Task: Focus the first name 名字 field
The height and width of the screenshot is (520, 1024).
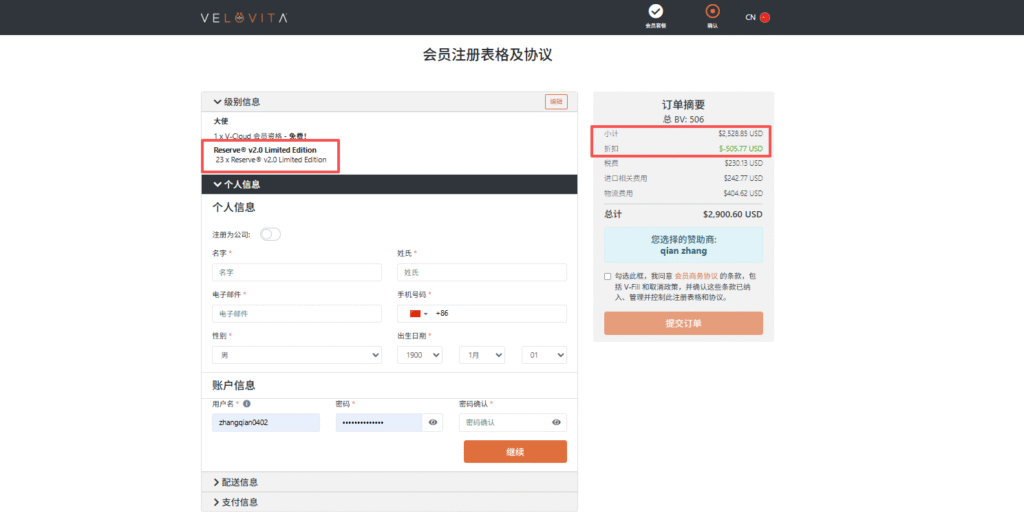Action: (297, 272)
